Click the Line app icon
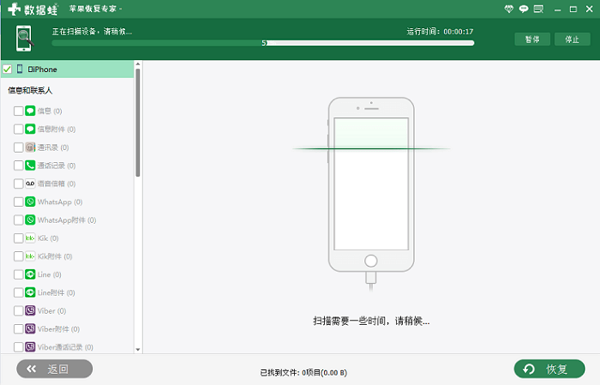Viewport: 600px width, 385px height. (x=30, y=274)
